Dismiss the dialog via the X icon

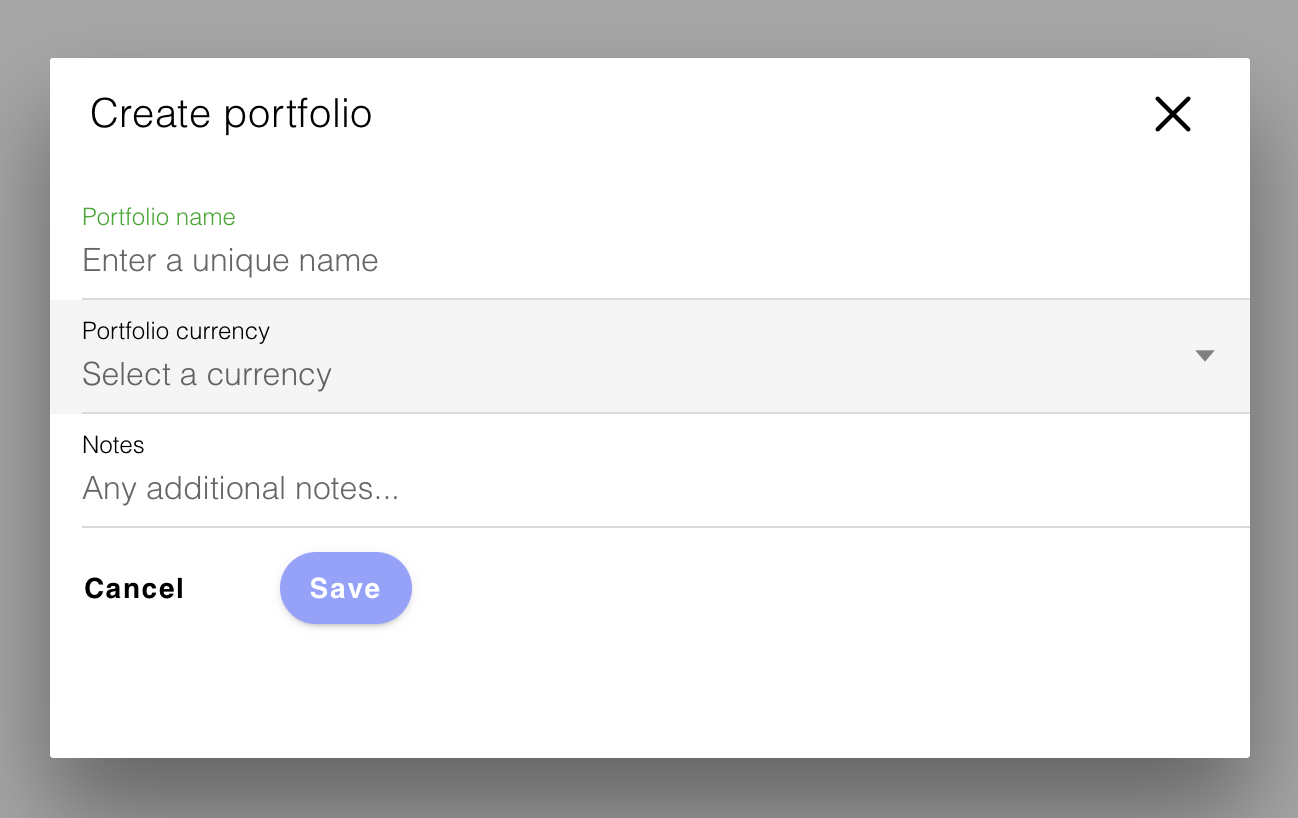[1172, 114]
